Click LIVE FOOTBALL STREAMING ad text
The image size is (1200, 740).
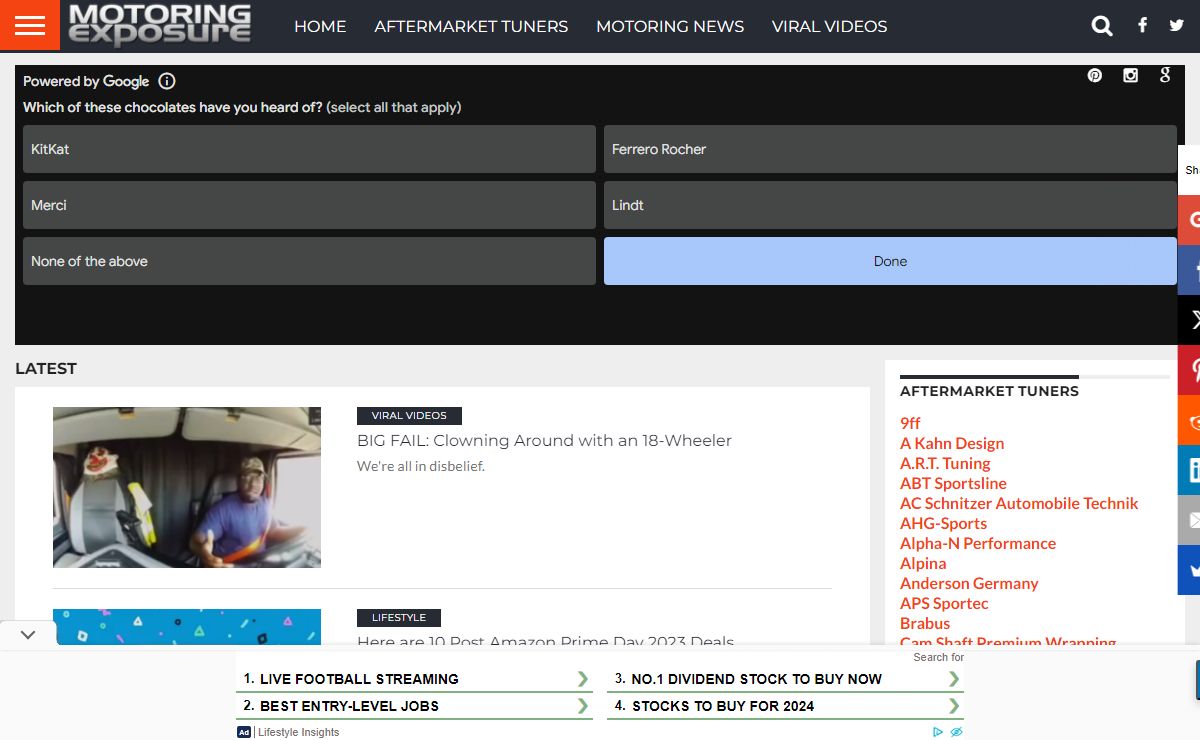pyautogui.click(x=359, y=679)
